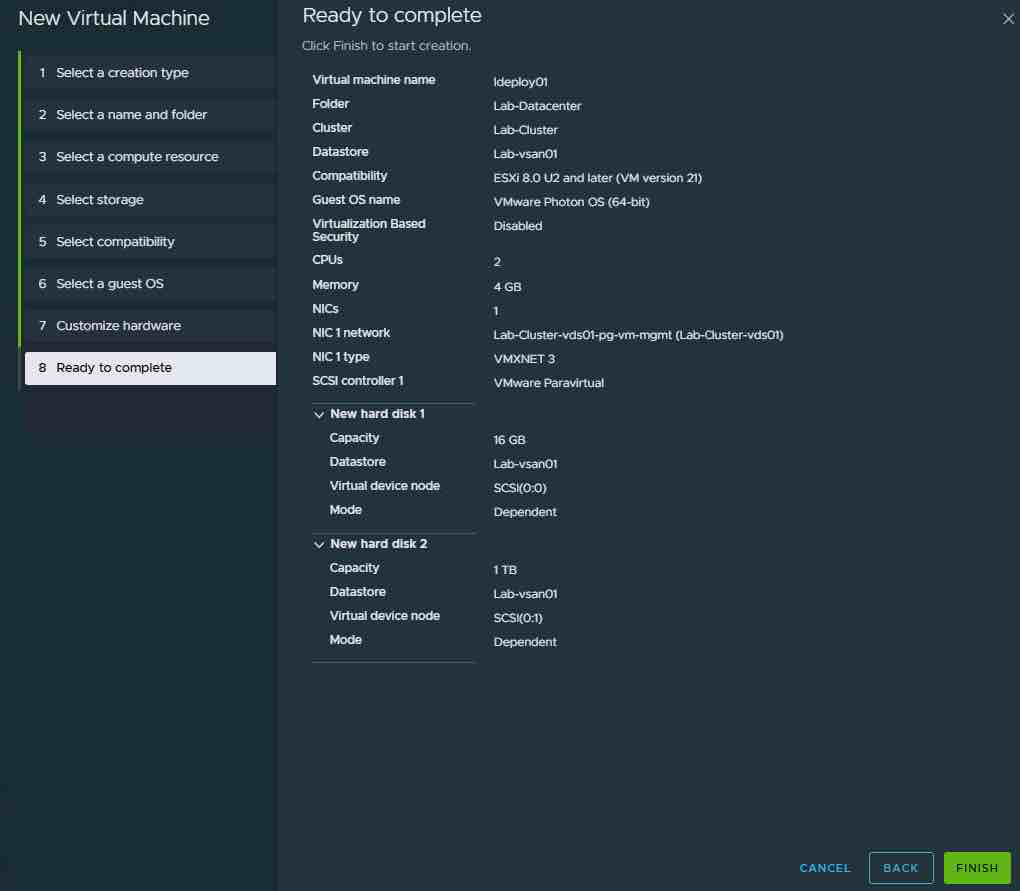Switch to step 4 Select storage
Screen dimensions: 1020x891
pyautogui.click(x=100, y=200)
